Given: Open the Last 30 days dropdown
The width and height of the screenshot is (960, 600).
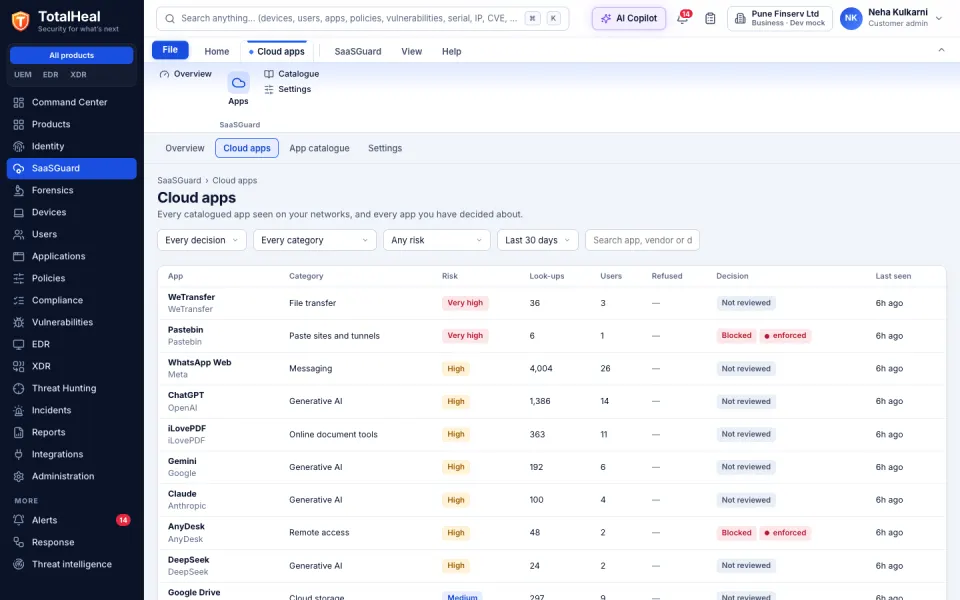Looking at the screenshot, I should click(x=538, y=240).
